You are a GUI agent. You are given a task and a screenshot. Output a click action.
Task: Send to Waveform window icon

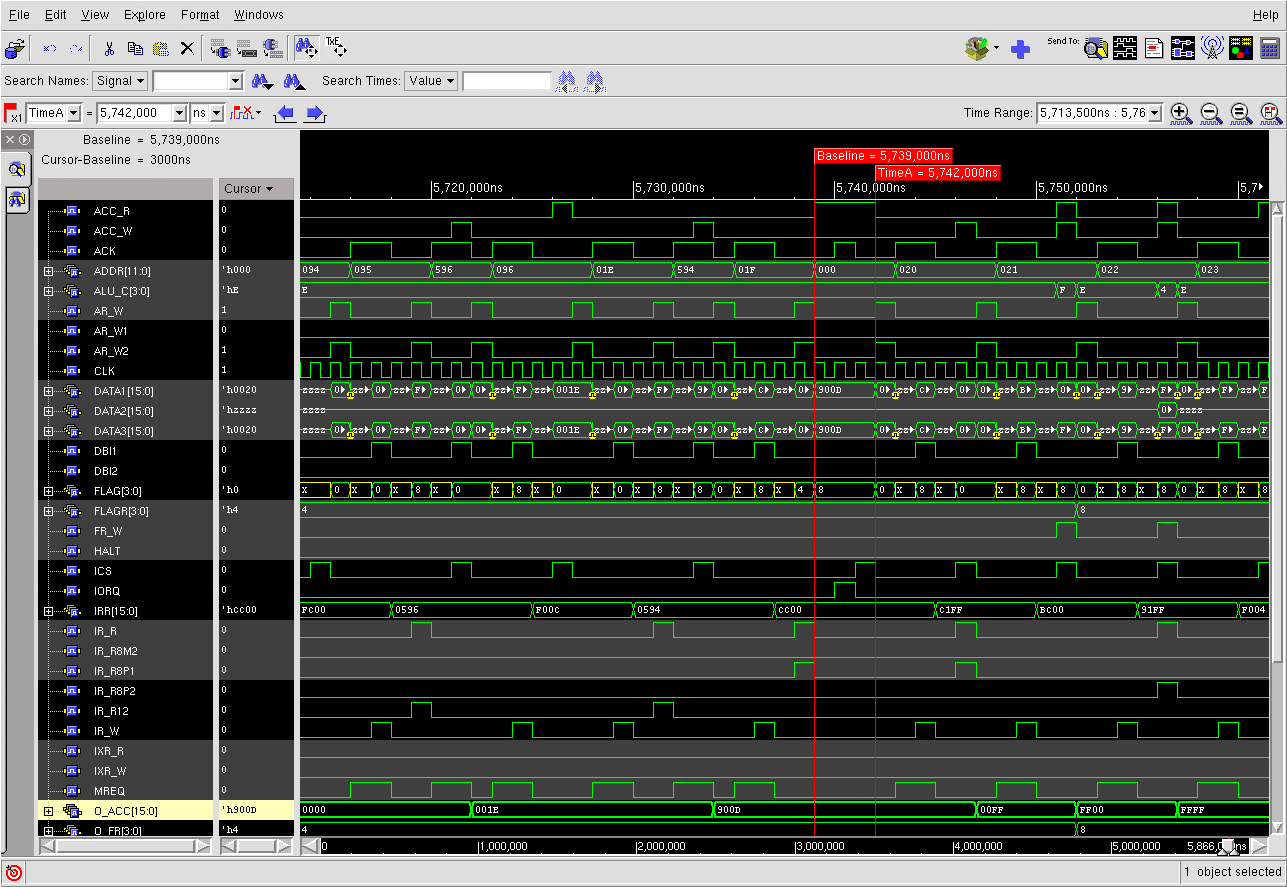[1125, 48]
